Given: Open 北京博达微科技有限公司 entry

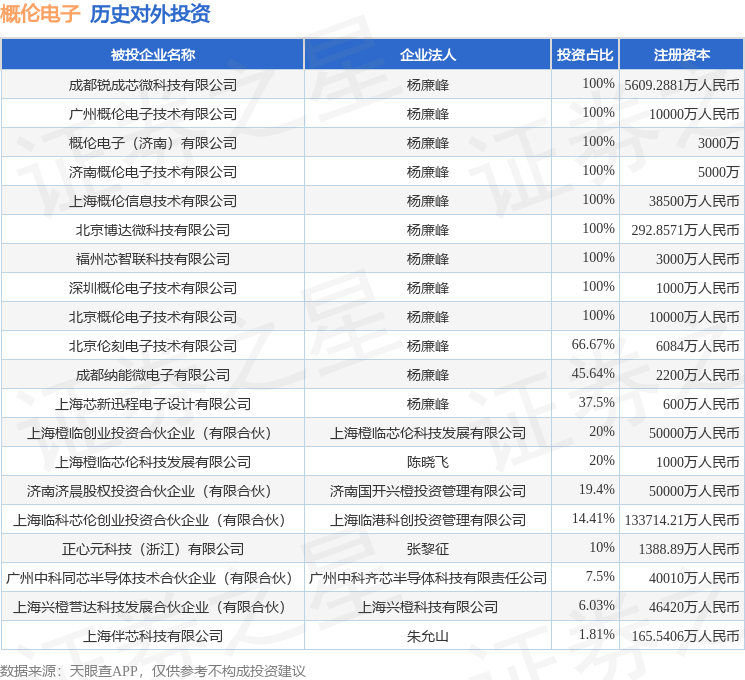Looking at the screenshot, I should (153, 230).
